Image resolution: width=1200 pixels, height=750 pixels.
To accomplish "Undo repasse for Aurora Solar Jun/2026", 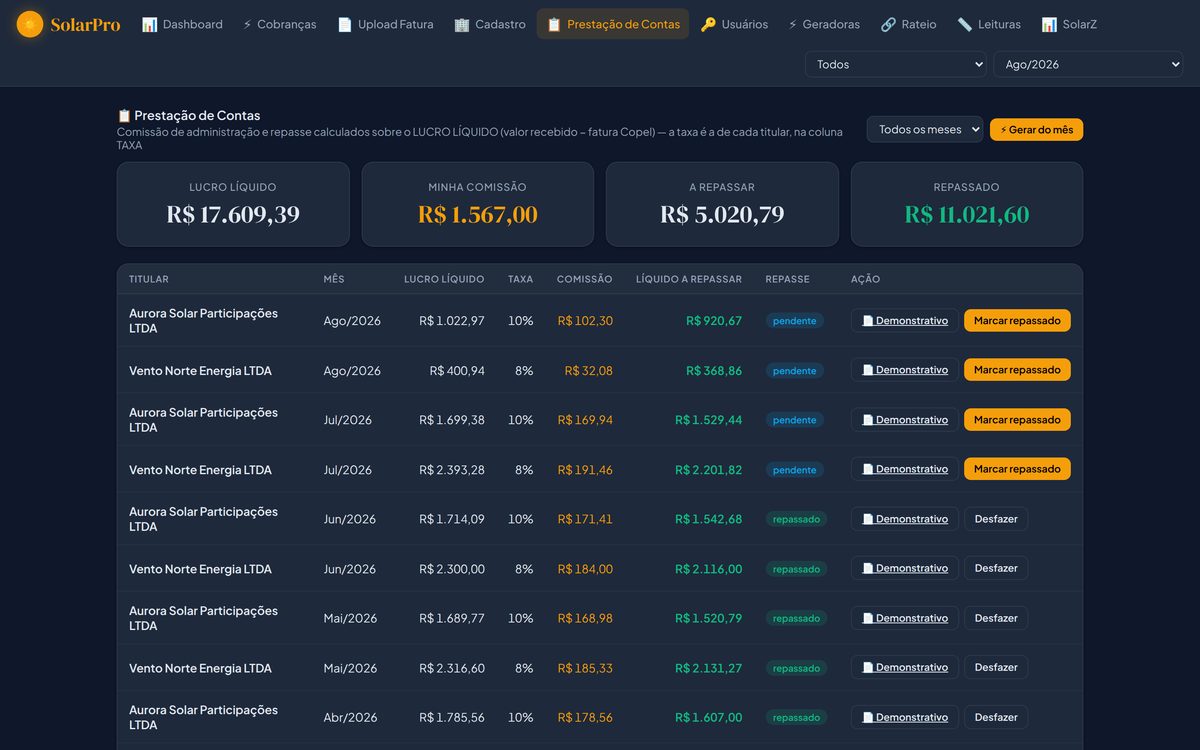I will coord(996,519).
